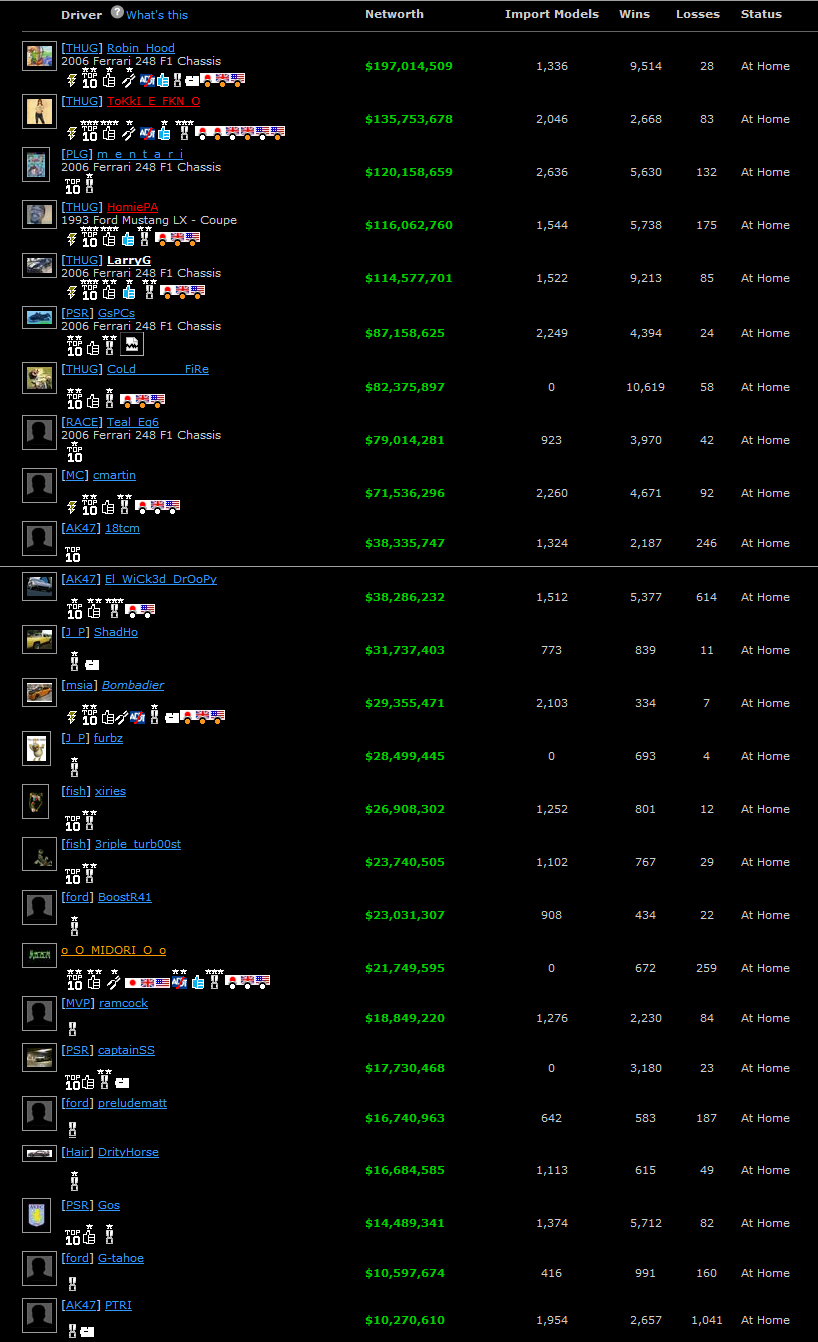The image size is (818, 1342).
Task: Click the question mark help icon beside Driver
Action: coord(117,13)
